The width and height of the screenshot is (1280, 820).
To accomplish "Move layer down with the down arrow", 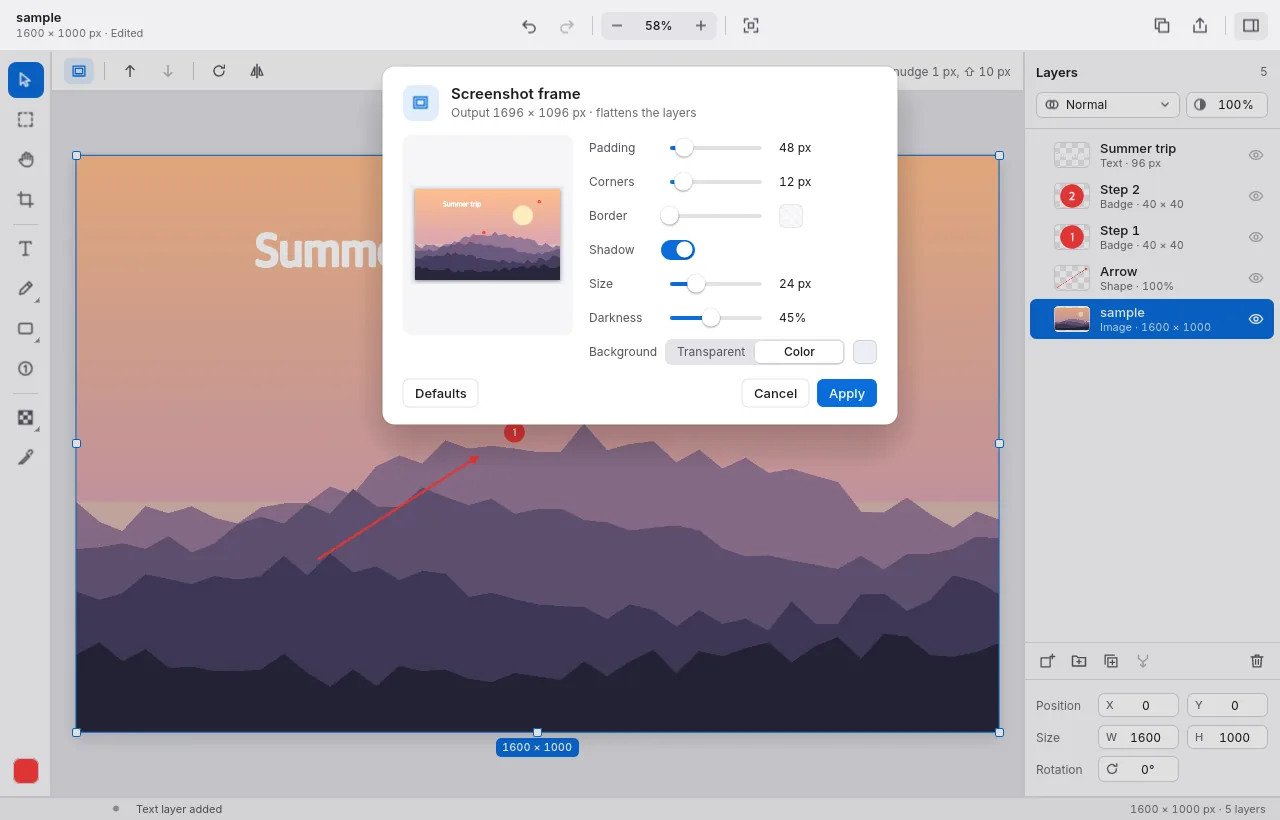I will [x=168, y=71].
